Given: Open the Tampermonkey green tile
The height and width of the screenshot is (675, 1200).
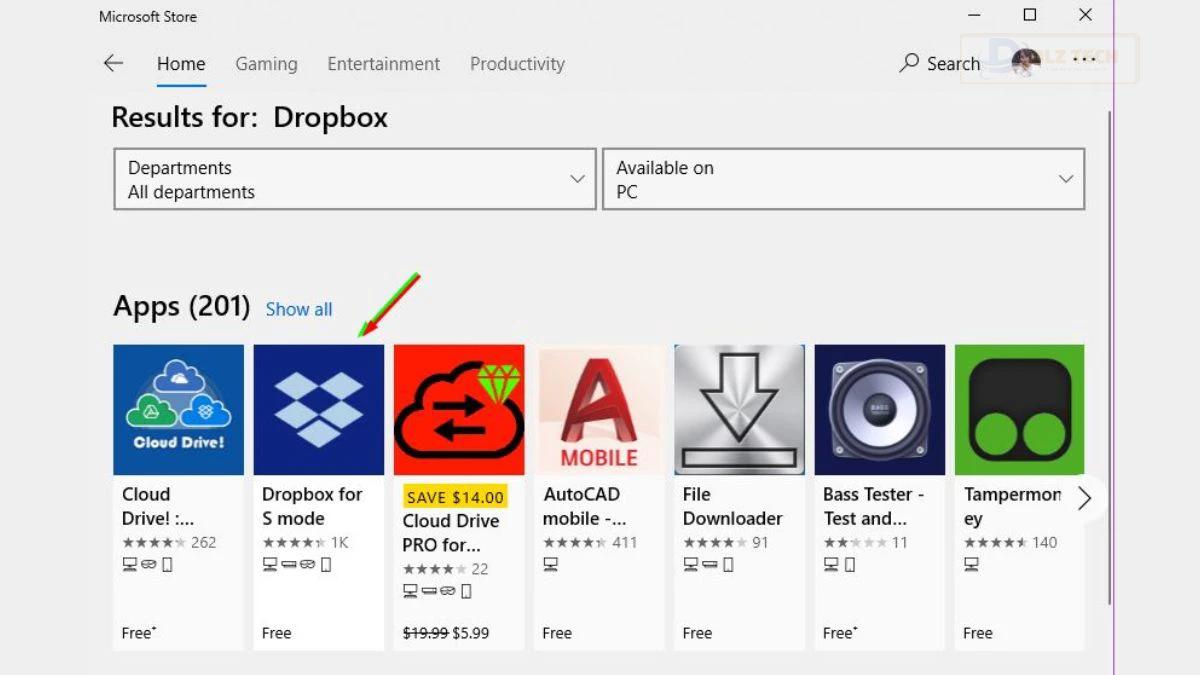Looking at the screenshot, I should coord(1019,410).
